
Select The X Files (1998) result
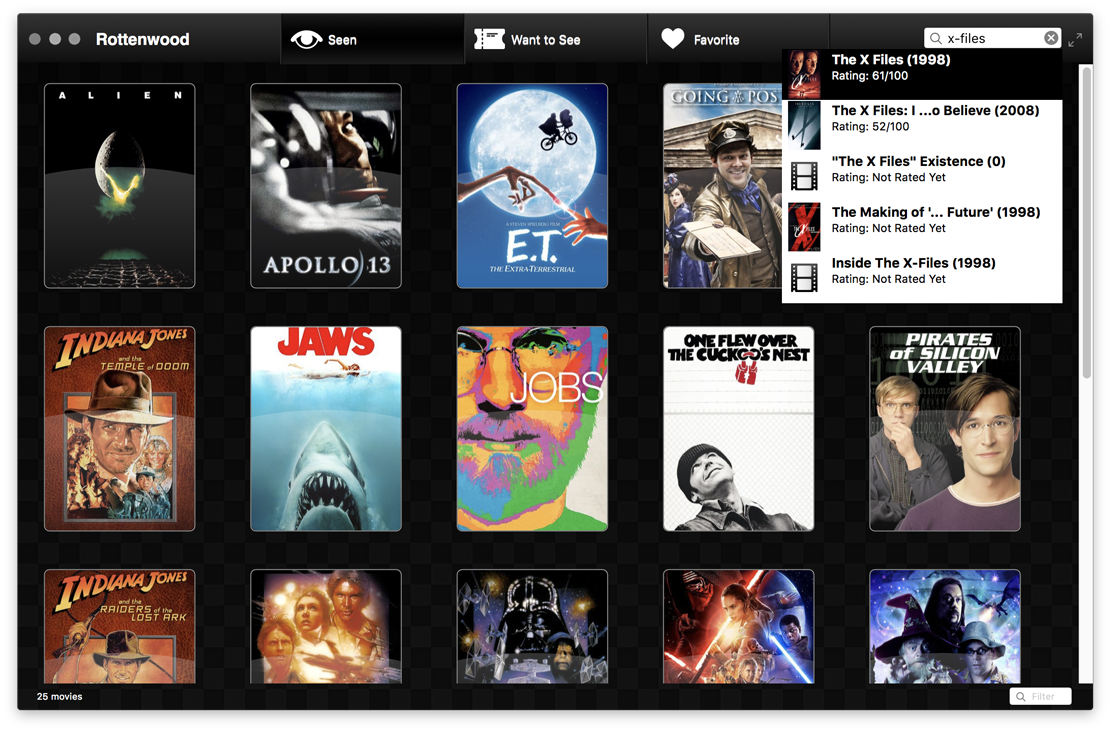pyautogui.click(x=922, y=74)
